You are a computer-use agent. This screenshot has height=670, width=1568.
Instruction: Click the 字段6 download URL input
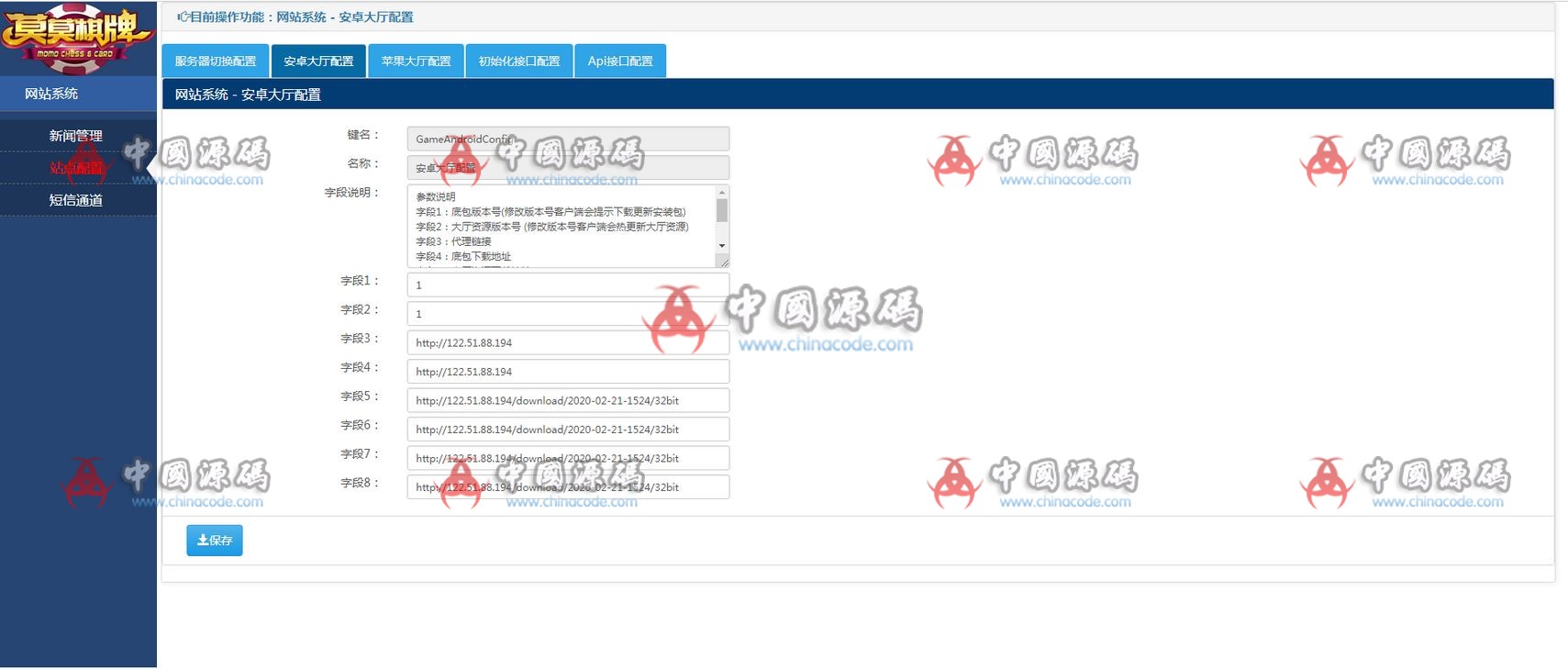coord(568,430)
